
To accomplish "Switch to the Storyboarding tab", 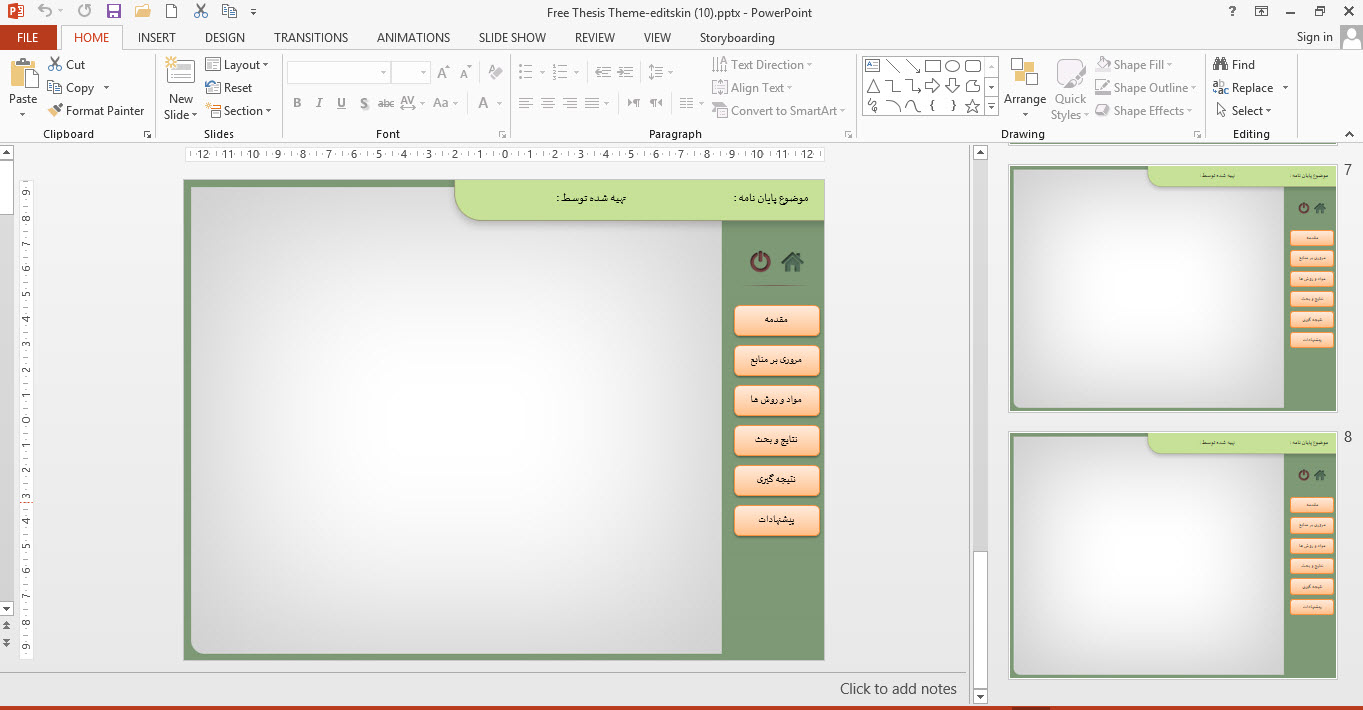I will pyautogui.click(x=737, y=38).
